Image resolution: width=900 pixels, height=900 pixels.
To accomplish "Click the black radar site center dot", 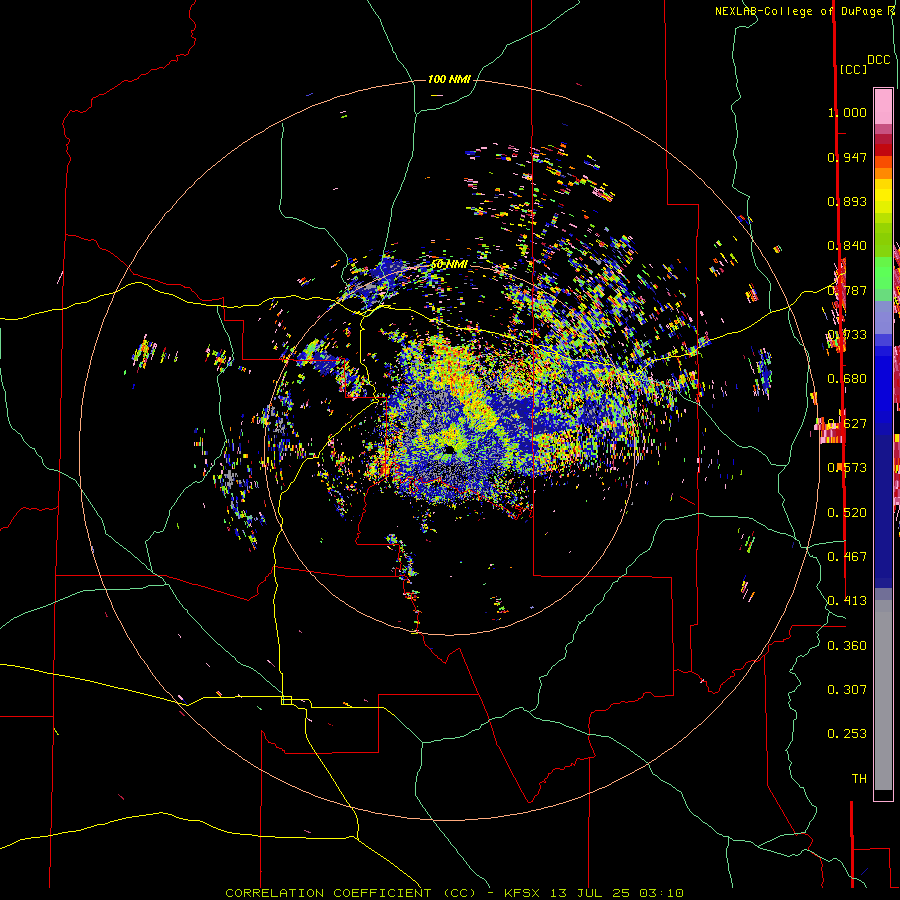I will click(449, 450).
